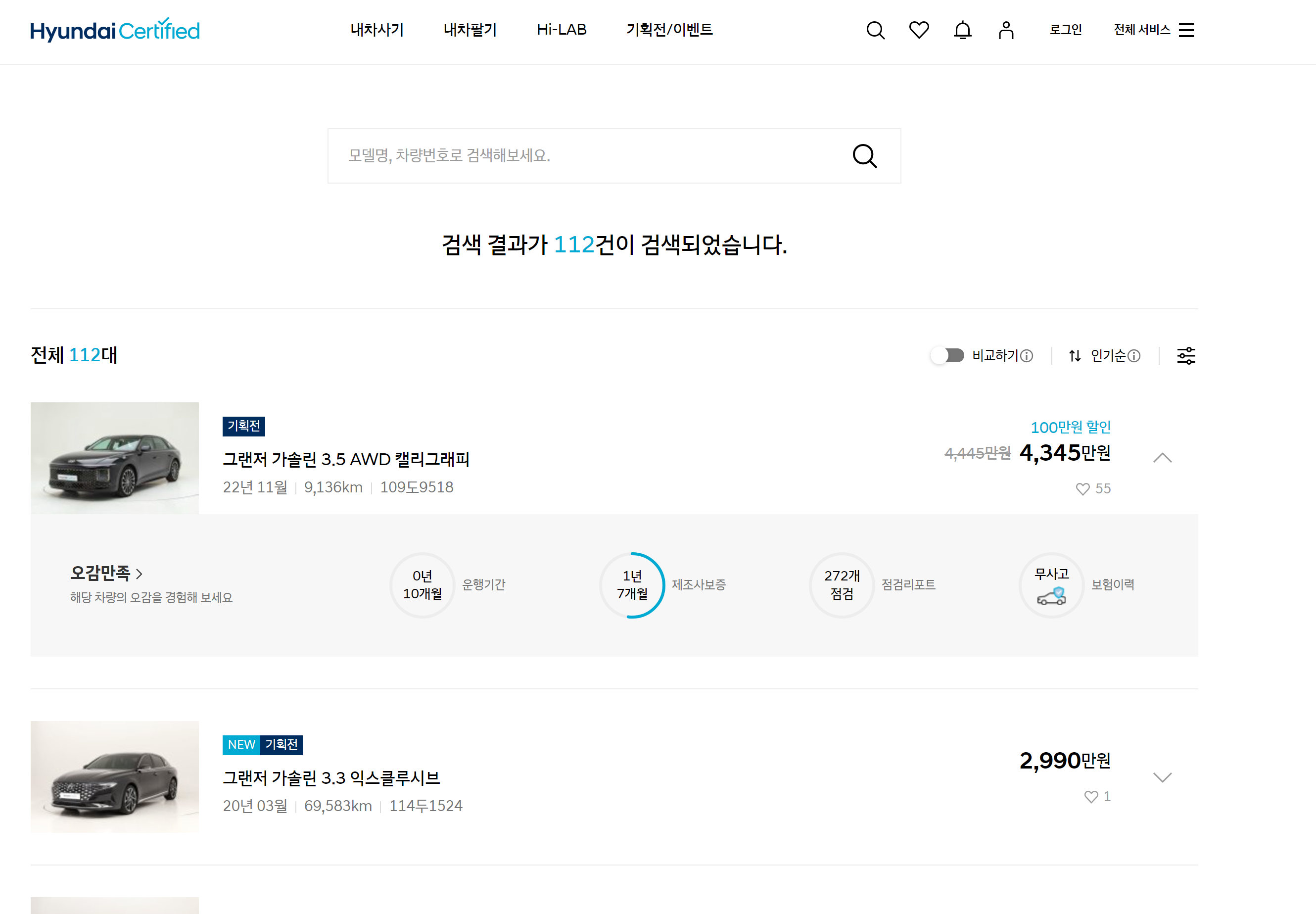Click the 무사고 car shield icon

1051,596
